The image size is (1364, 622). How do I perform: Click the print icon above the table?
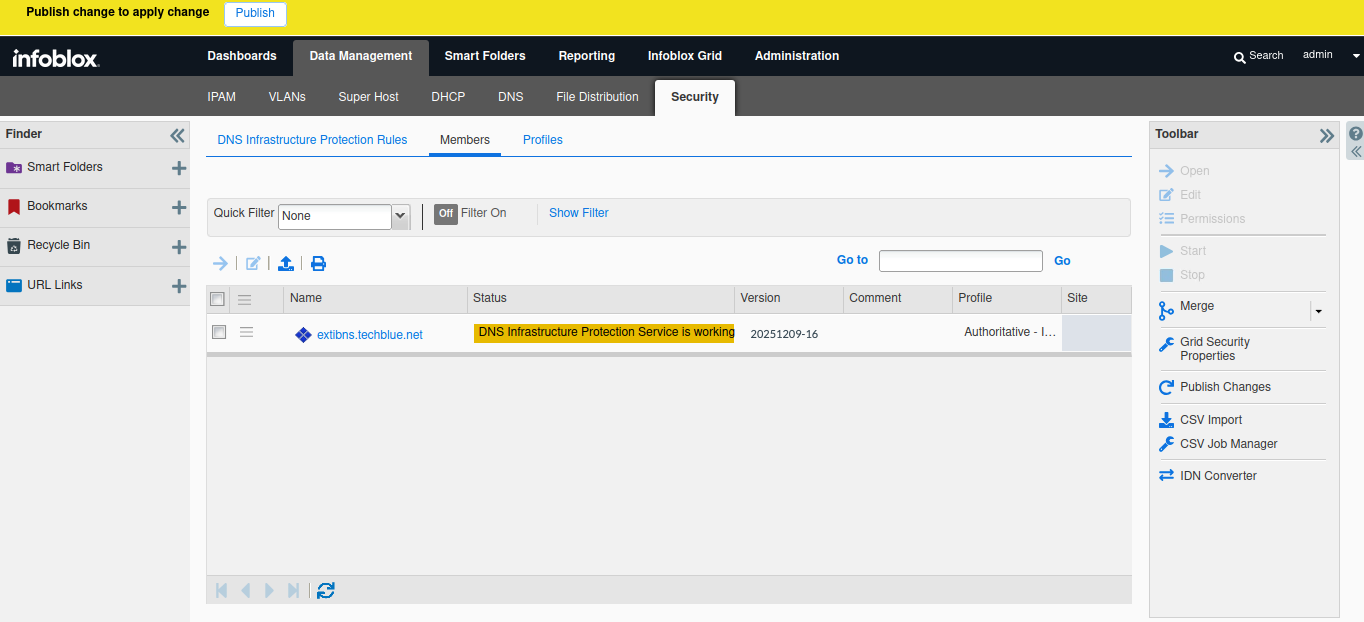pyautogui.click(x=318, y=264)
